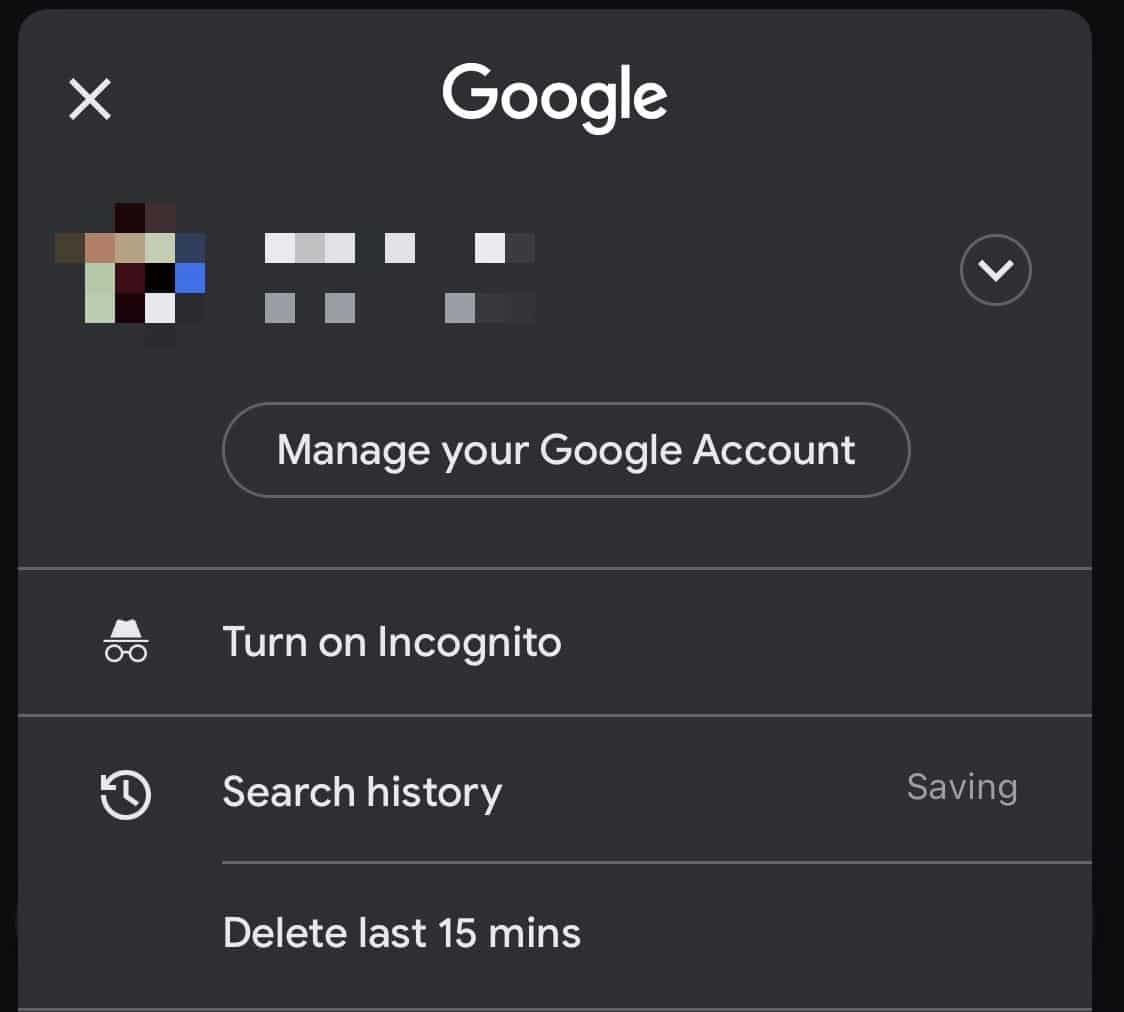This screenshot has height=1012, width=1124.
Task: Click the Search history clock icon
Action: (126, 796)
